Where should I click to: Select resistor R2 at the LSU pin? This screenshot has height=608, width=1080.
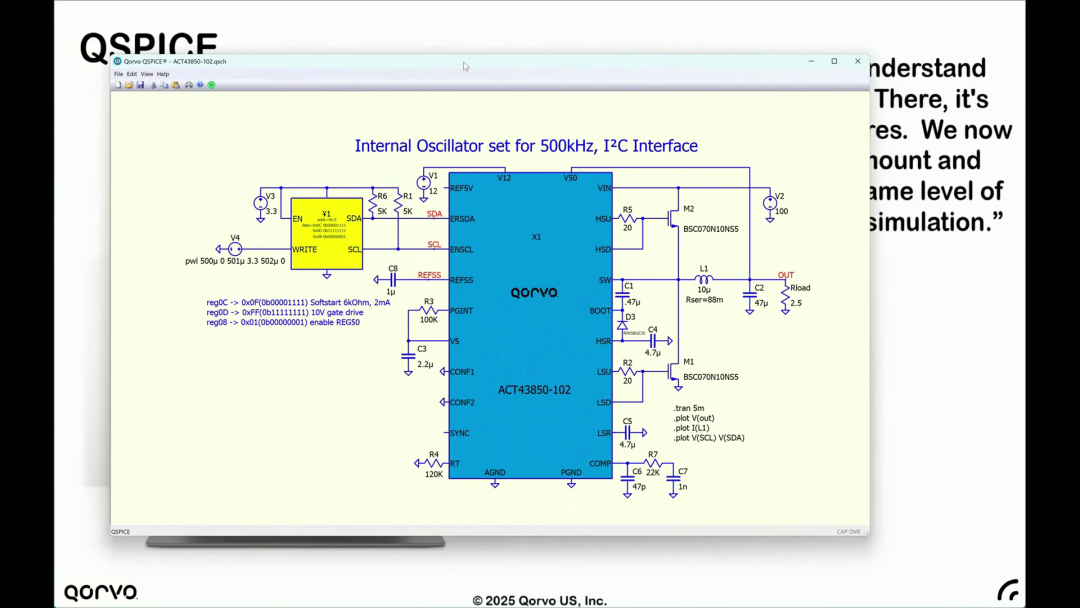(627, 372)
